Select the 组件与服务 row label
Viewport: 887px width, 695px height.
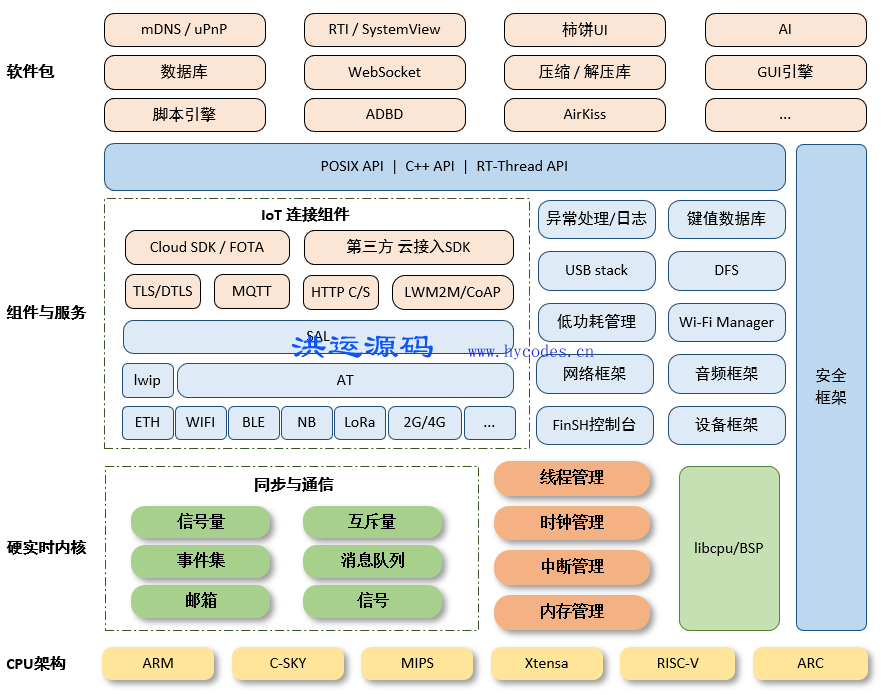pyautogui.click(x=46, y=313)
